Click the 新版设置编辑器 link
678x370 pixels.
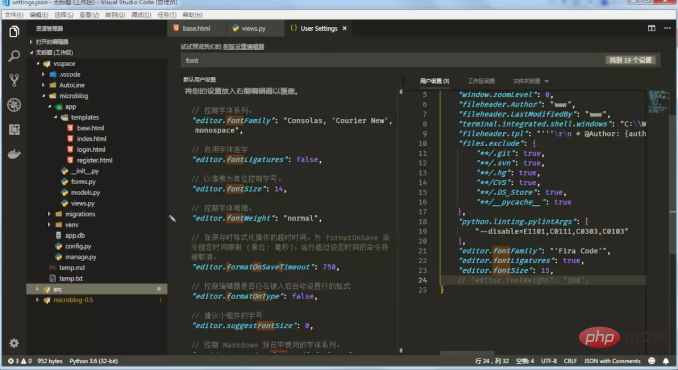(x=243, y=47)
